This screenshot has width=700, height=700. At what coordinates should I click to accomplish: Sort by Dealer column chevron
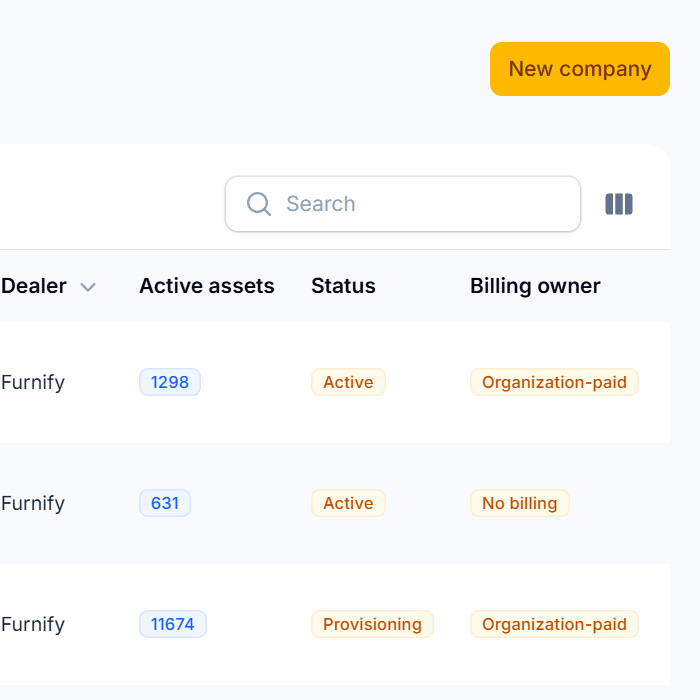coord(88,287)
